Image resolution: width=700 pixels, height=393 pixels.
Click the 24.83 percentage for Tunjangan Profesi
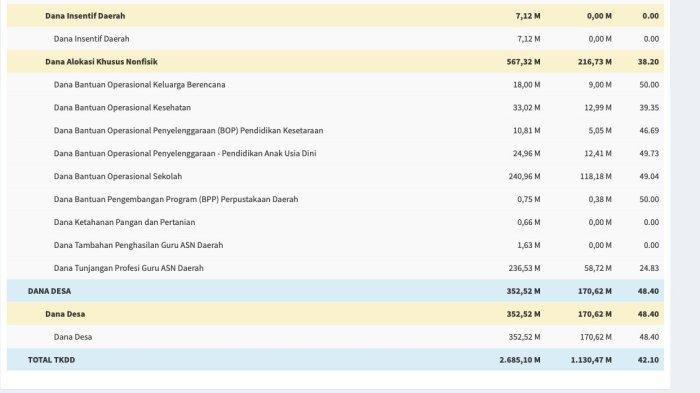point(649,268)
